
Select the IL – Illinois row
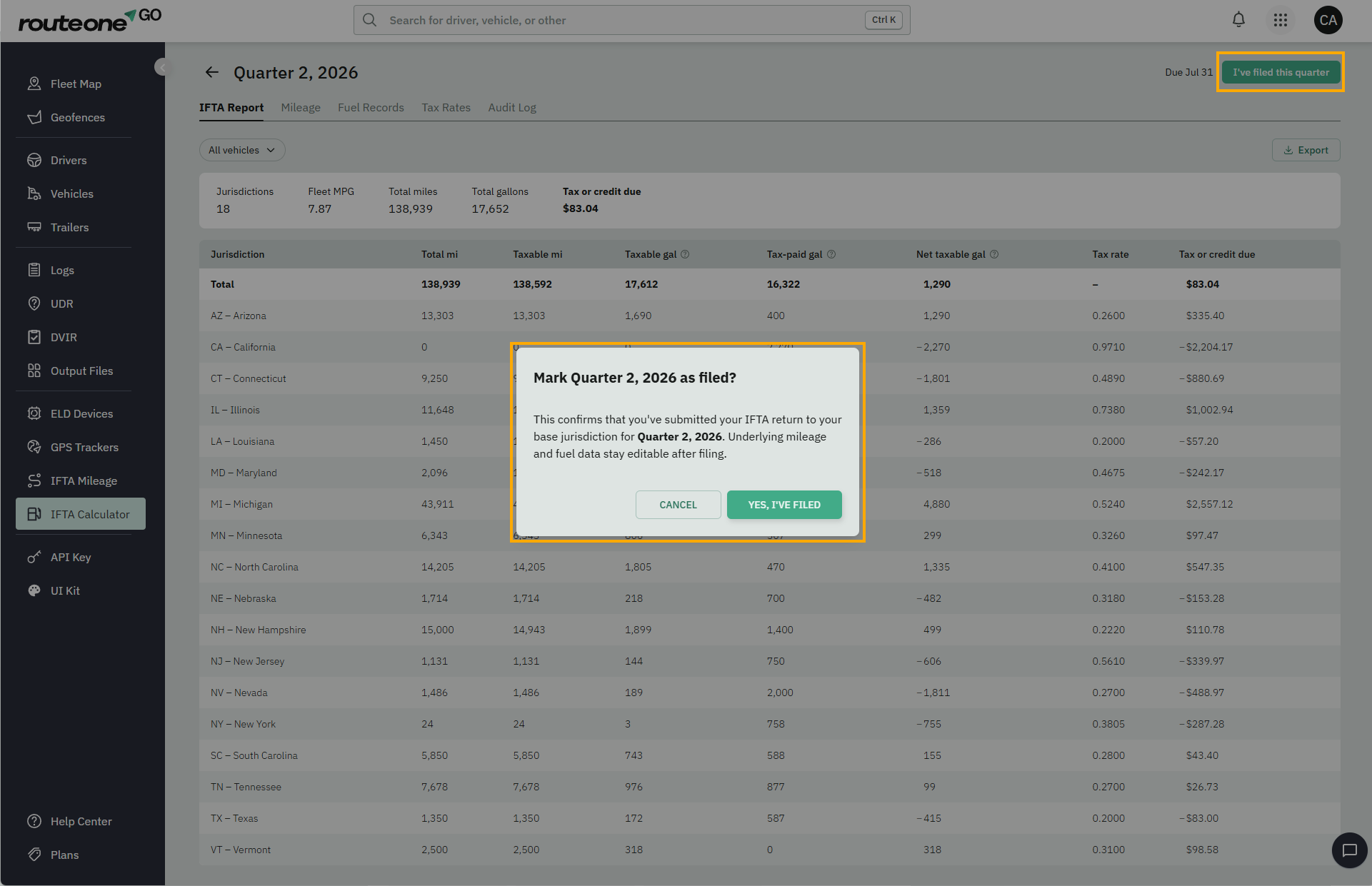coord(769,410)
